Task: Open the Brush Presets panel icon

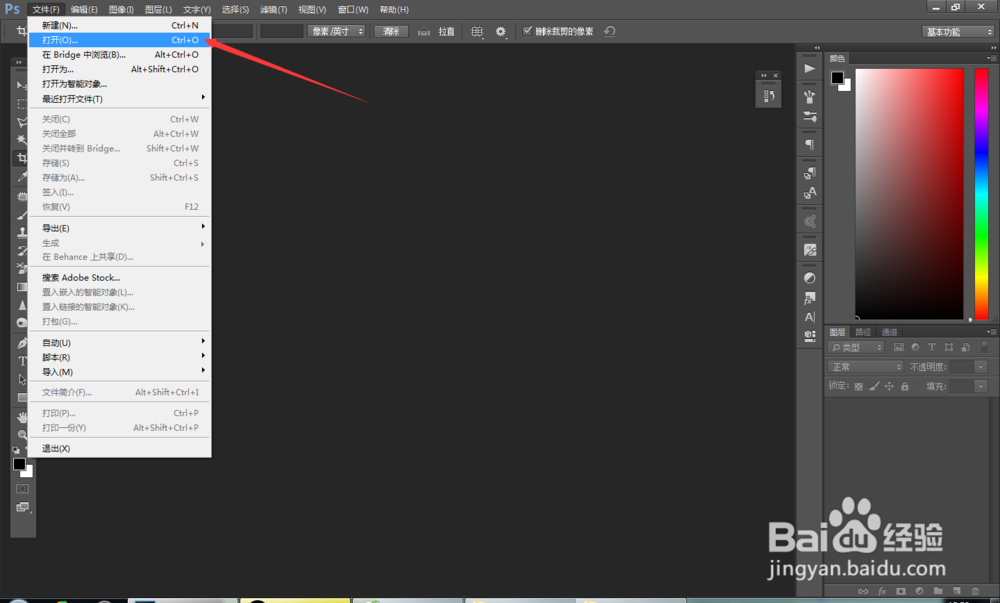Action: point(809,97)
